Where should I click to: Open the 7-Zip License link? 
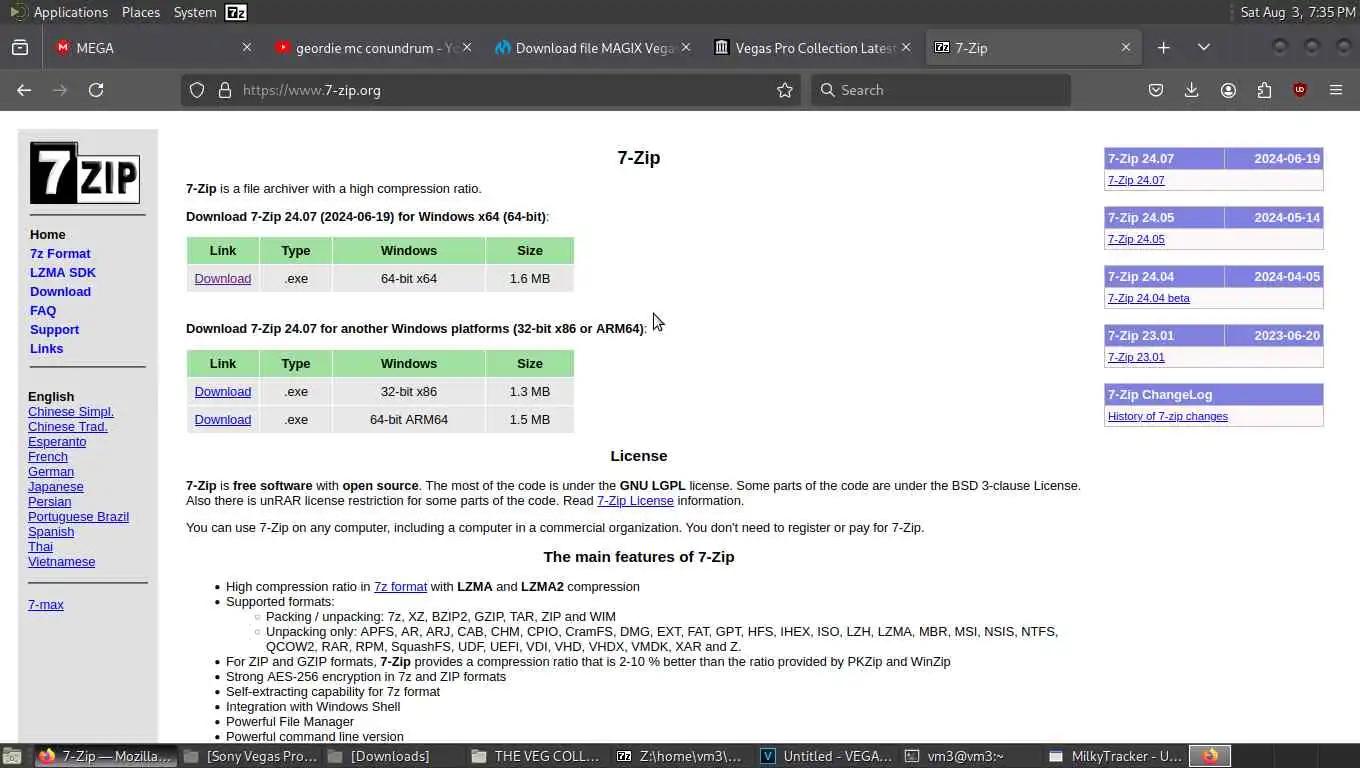coord(635,500)
